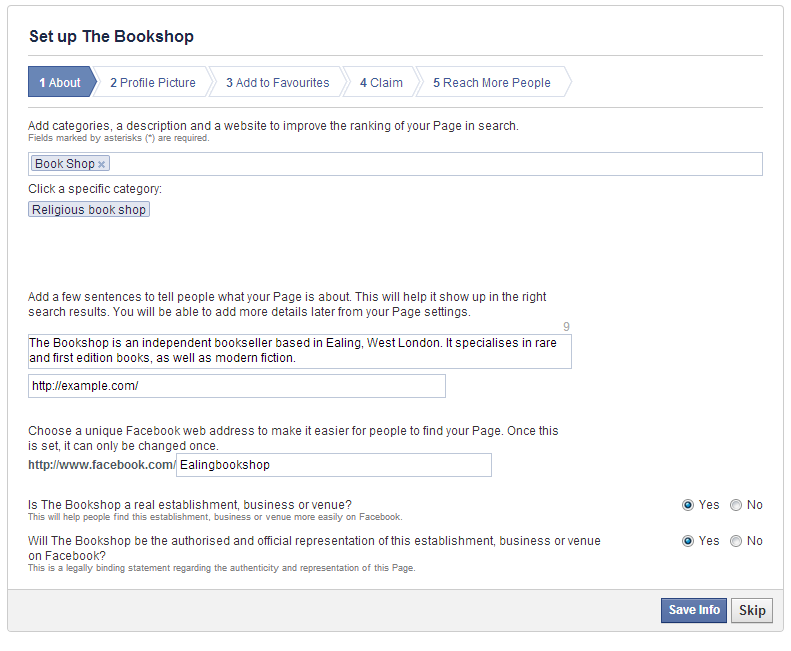Choose No for authorised official representation
The image size is (791, 651).
pyautogui.click(x=736, y=541)
